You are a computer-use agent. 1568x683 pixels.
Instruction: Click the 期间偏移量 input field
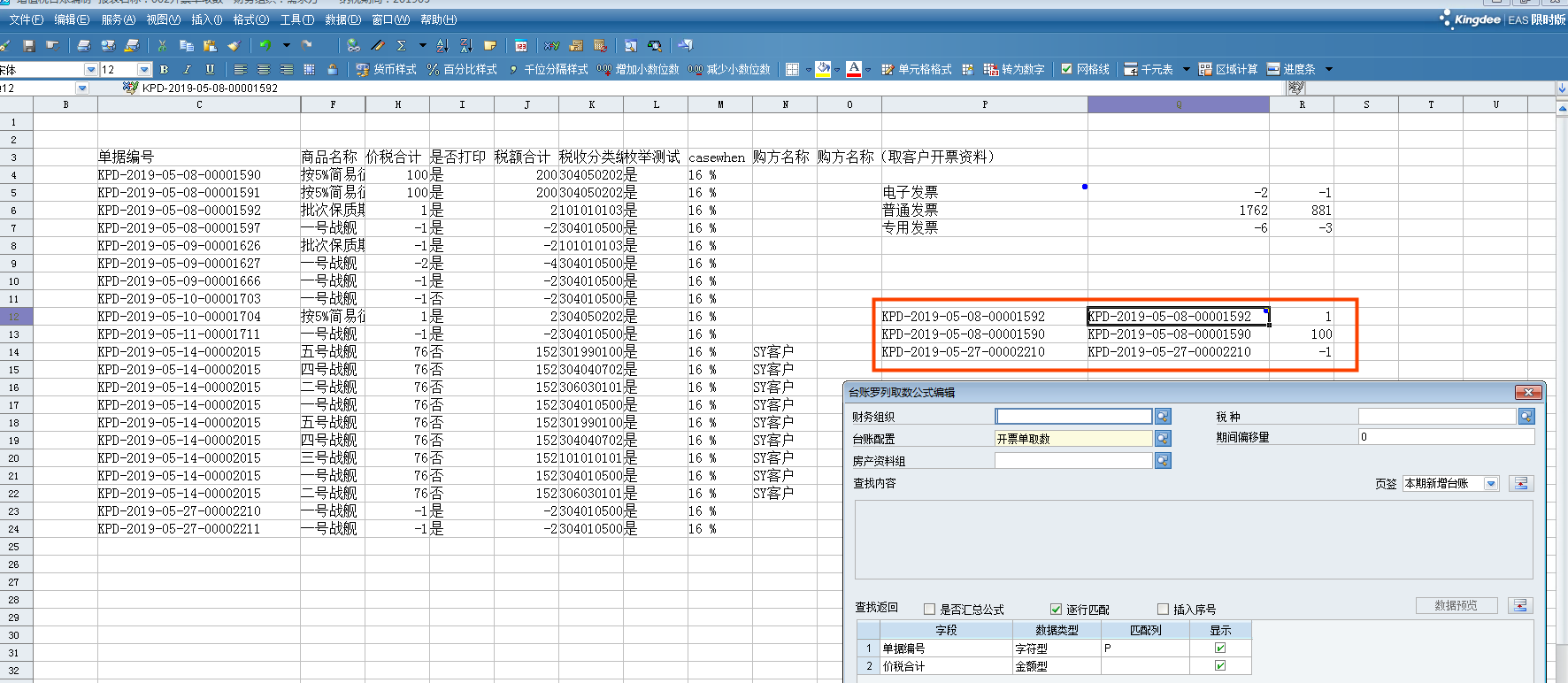[x=1446, y=437]
